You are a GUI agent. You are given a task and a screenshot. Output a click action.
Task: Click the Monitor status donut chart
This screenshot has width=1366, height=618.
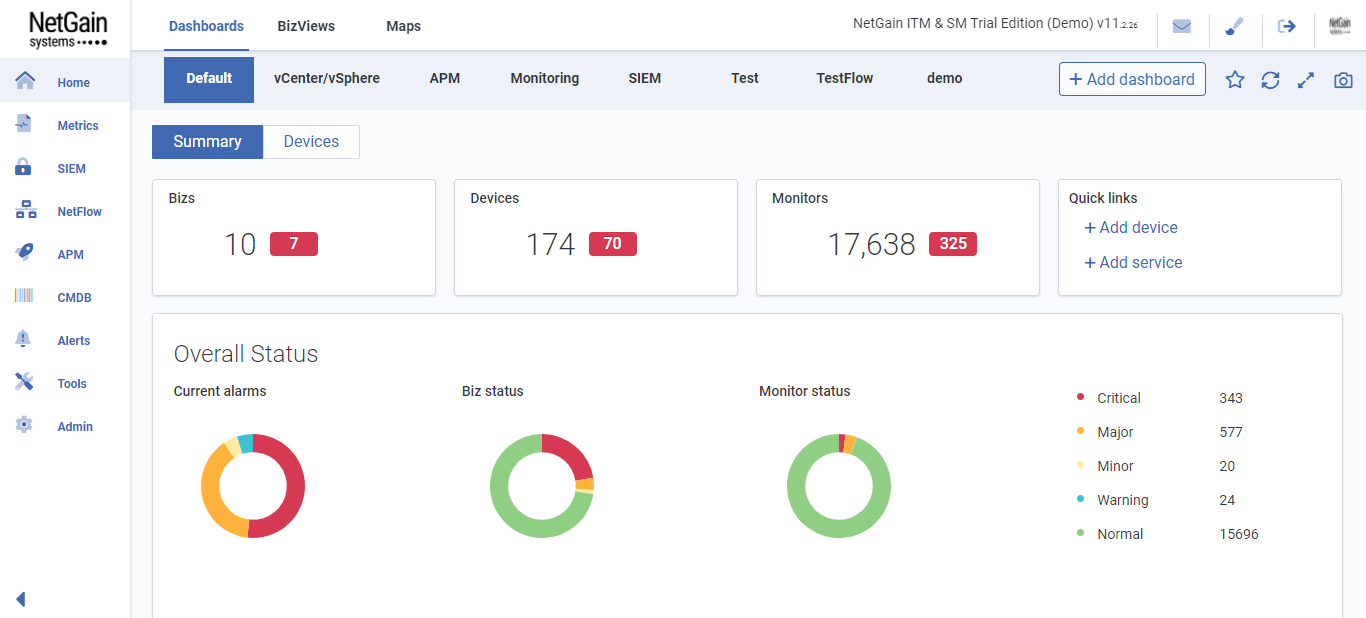pyautogui.click(x=839, y=486)
